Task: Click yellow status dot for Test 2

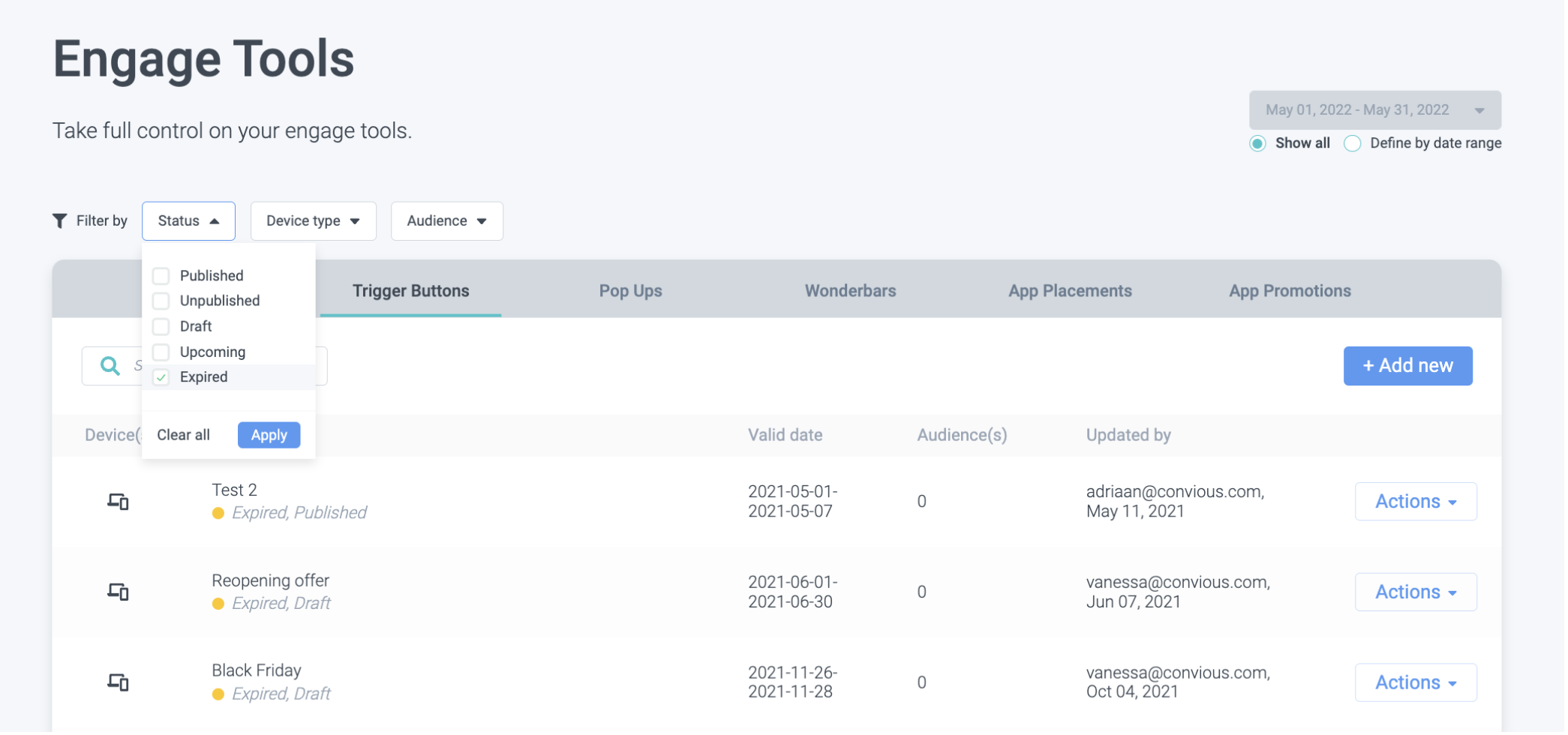Action: [218, 513]
